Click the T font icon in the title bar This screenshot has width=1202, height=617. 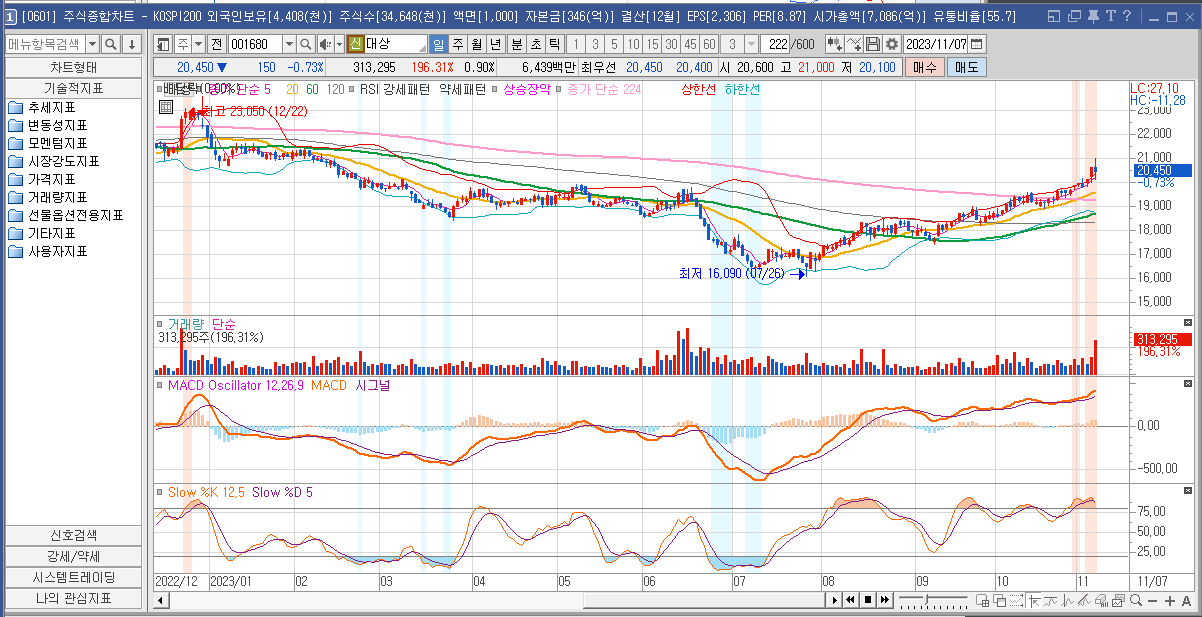tap(1110, 16)
